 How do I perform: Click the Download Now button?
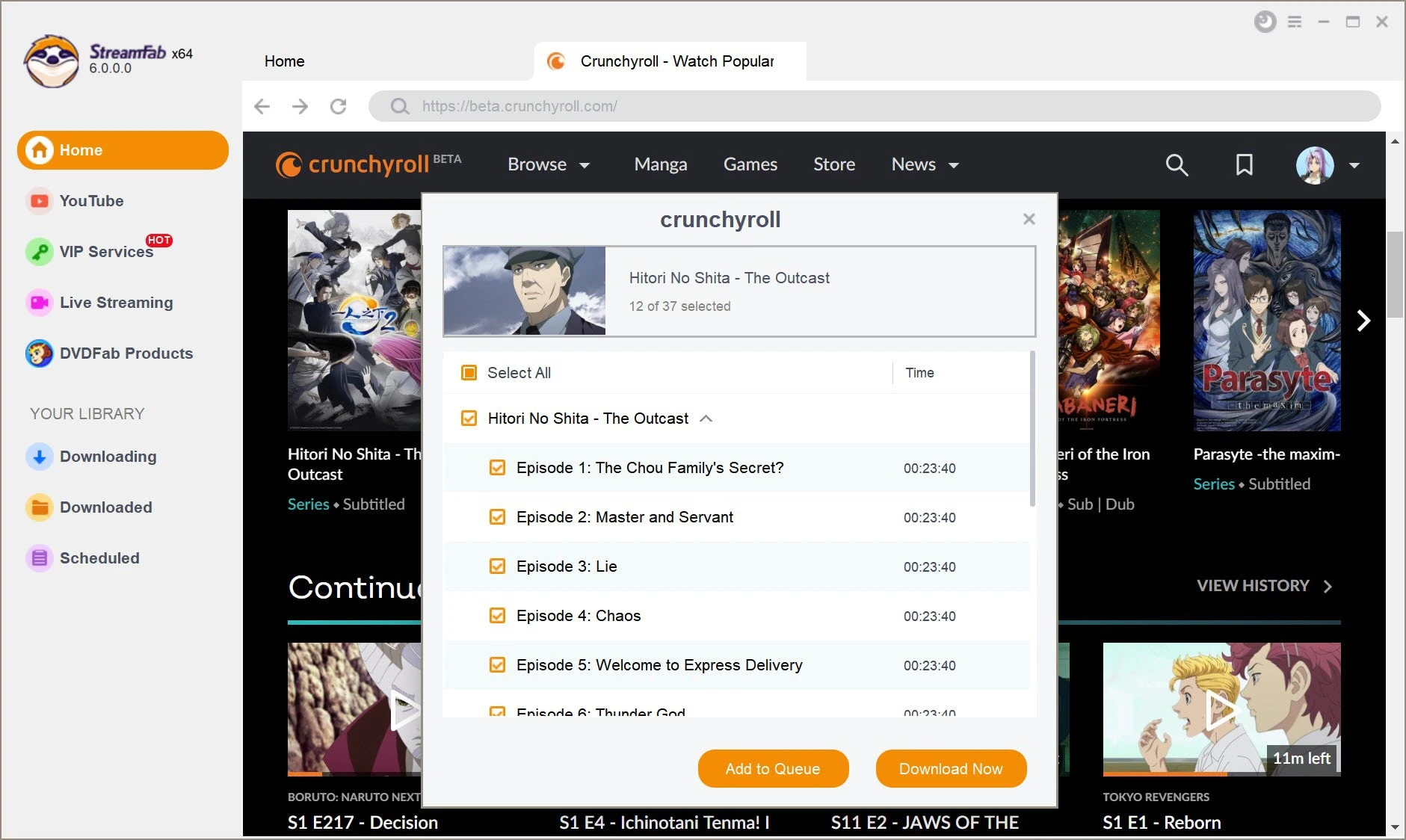tap(950, 768)
